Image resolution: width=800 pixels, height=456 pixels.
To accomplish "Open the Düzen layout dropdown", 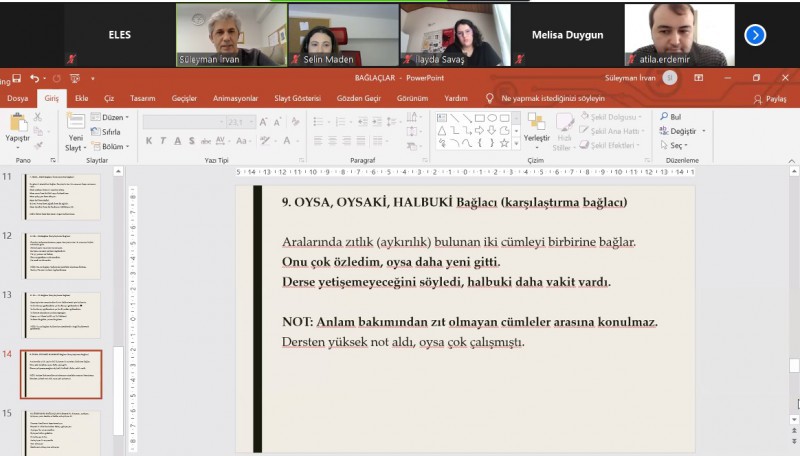I will coord(113,117).
